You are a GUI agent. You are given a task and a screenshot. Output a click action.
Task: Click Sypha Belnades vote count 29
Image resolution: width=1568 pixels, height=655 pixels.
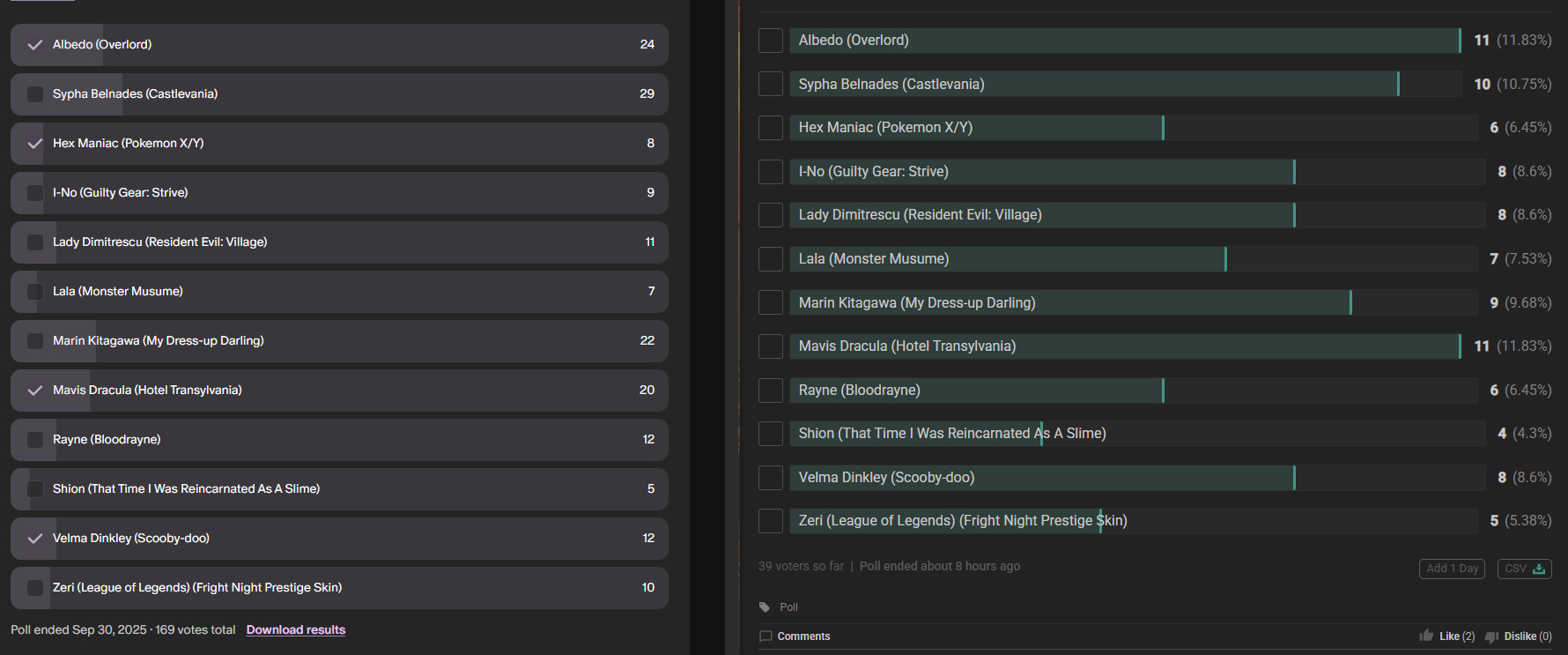tap(647, 93)
